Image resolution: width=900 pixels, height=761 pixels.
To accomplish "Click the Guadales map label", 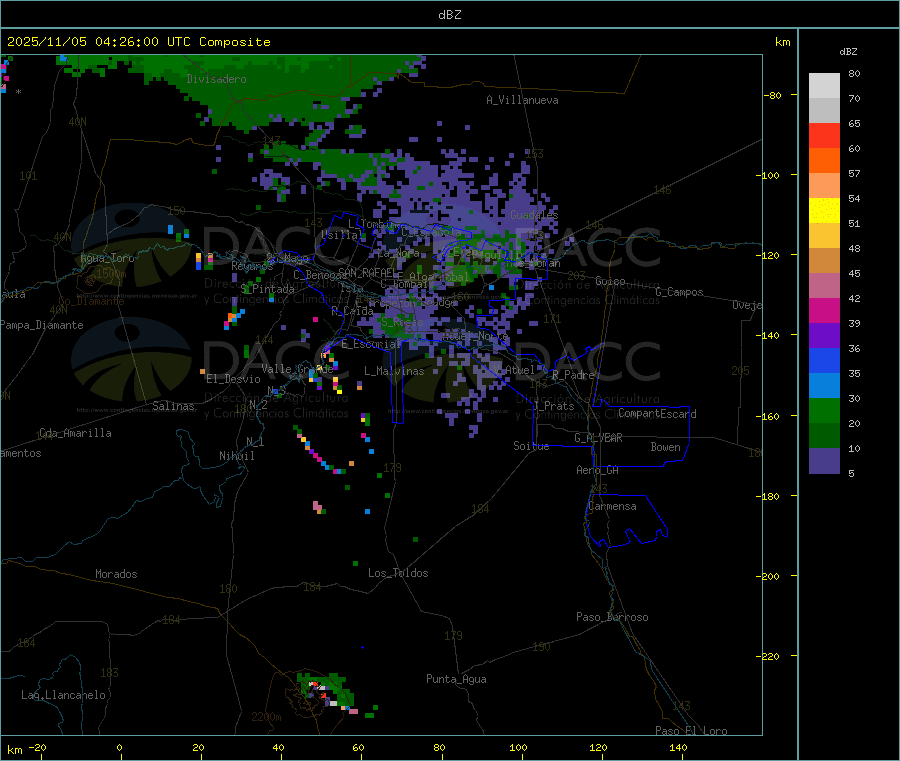I will [x=534, y=215].
